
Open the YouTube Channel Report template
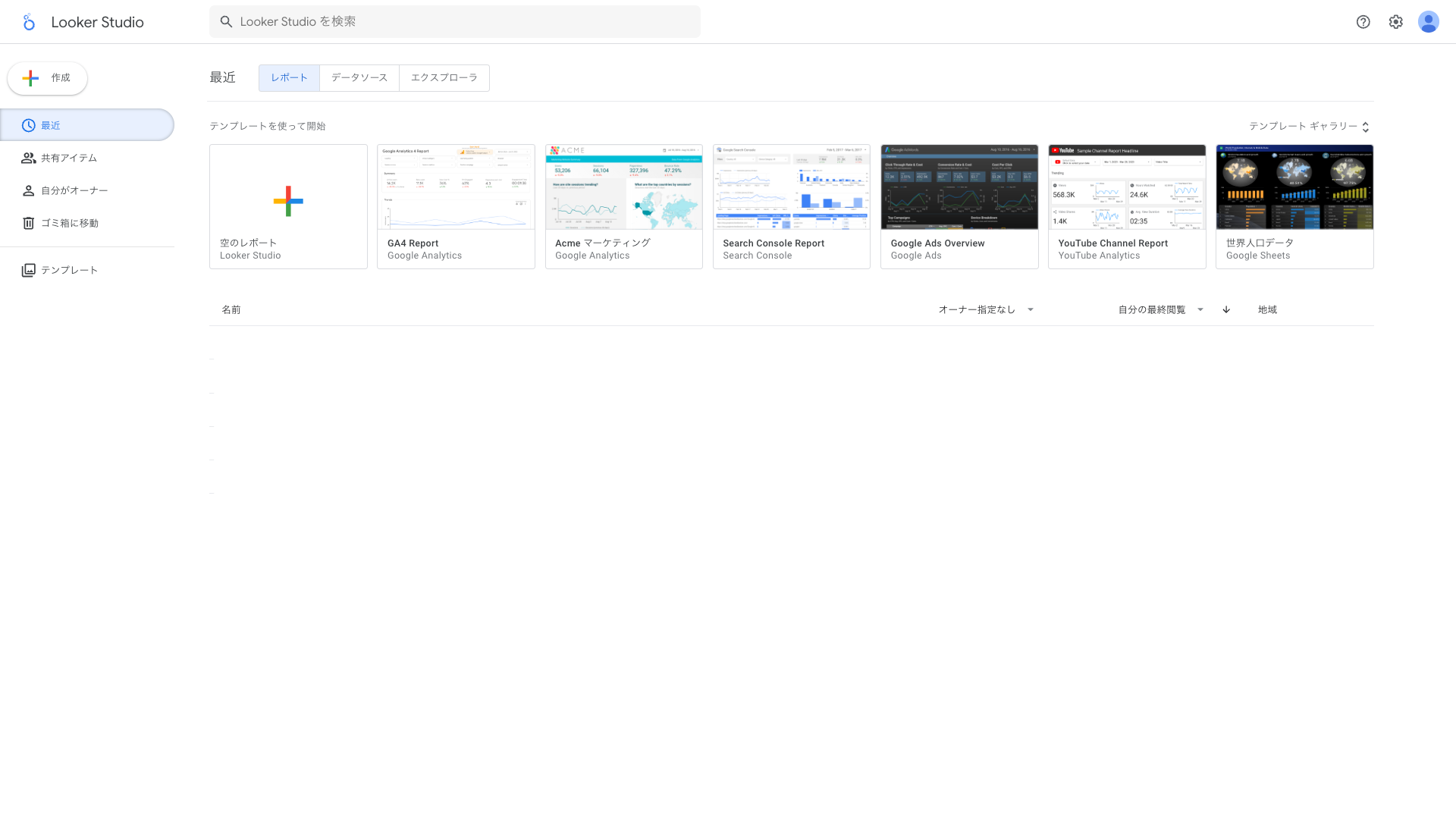click(x=1127, y=206)
